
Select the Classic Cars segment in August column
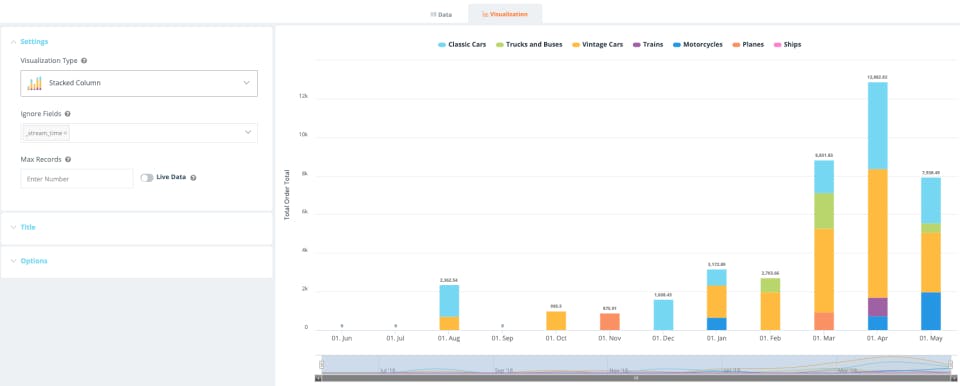tap(449, 300)
